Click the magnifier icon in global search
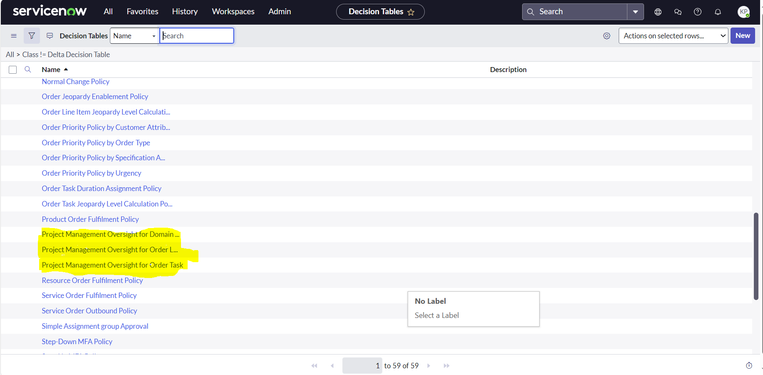 530,12
